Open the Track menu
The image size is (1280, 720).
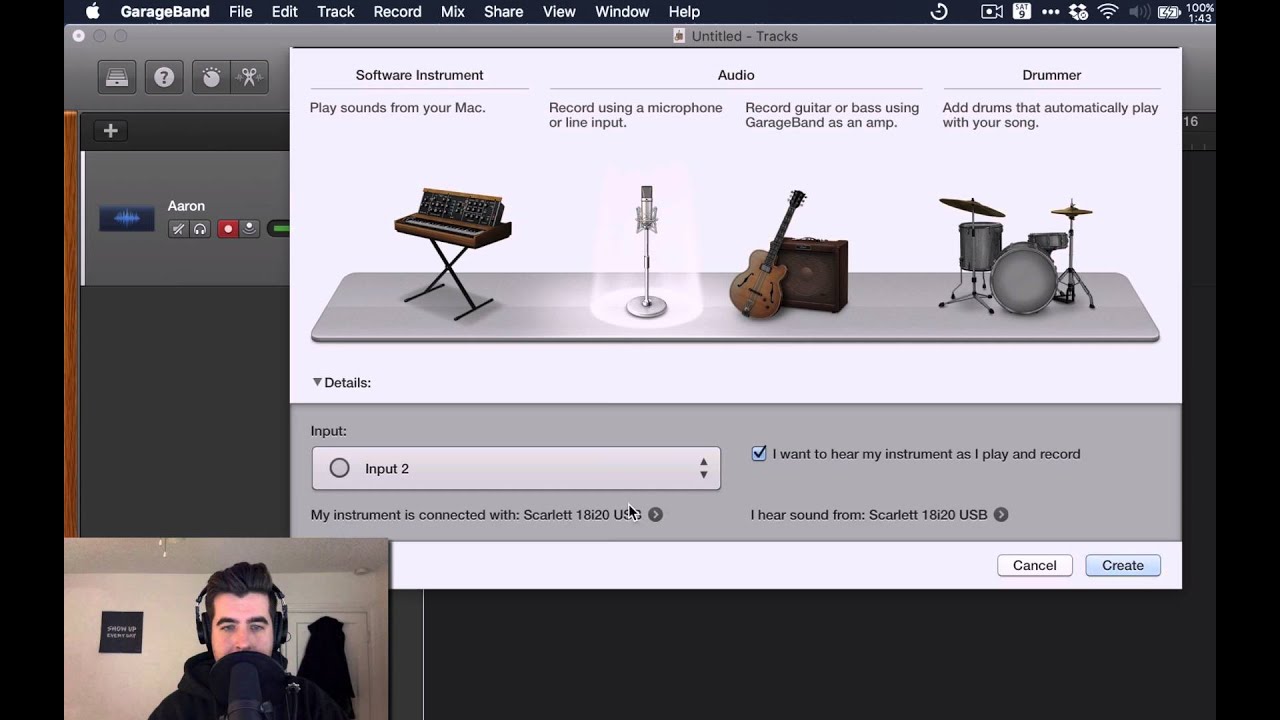pyautogui.click(x=336, y=12)
